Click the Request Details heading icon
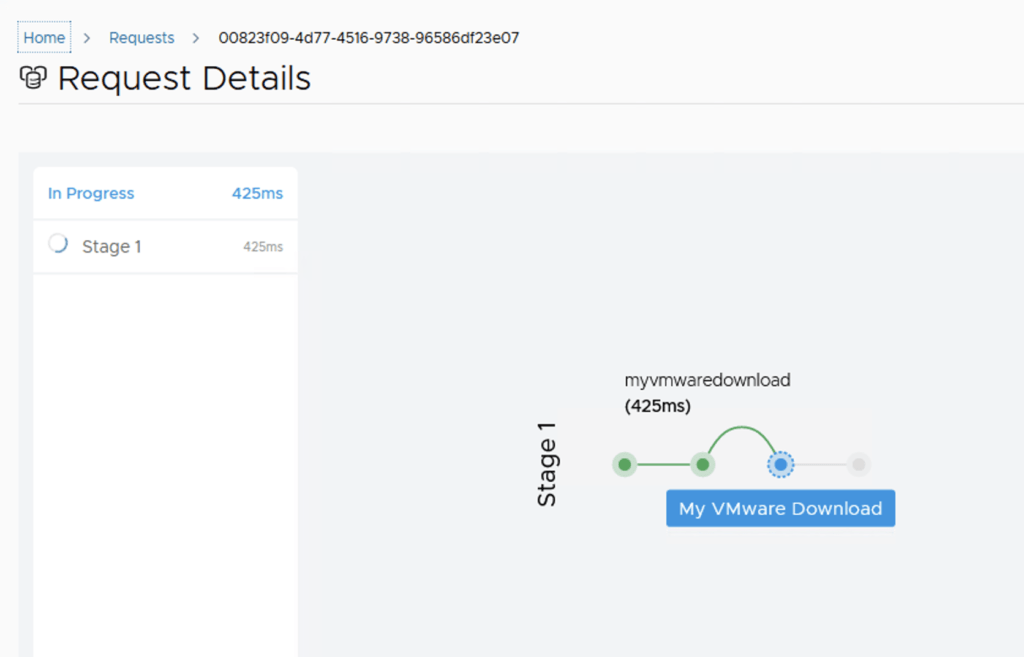This screenshot has height=657, width=1024. [x=33, y=78]
